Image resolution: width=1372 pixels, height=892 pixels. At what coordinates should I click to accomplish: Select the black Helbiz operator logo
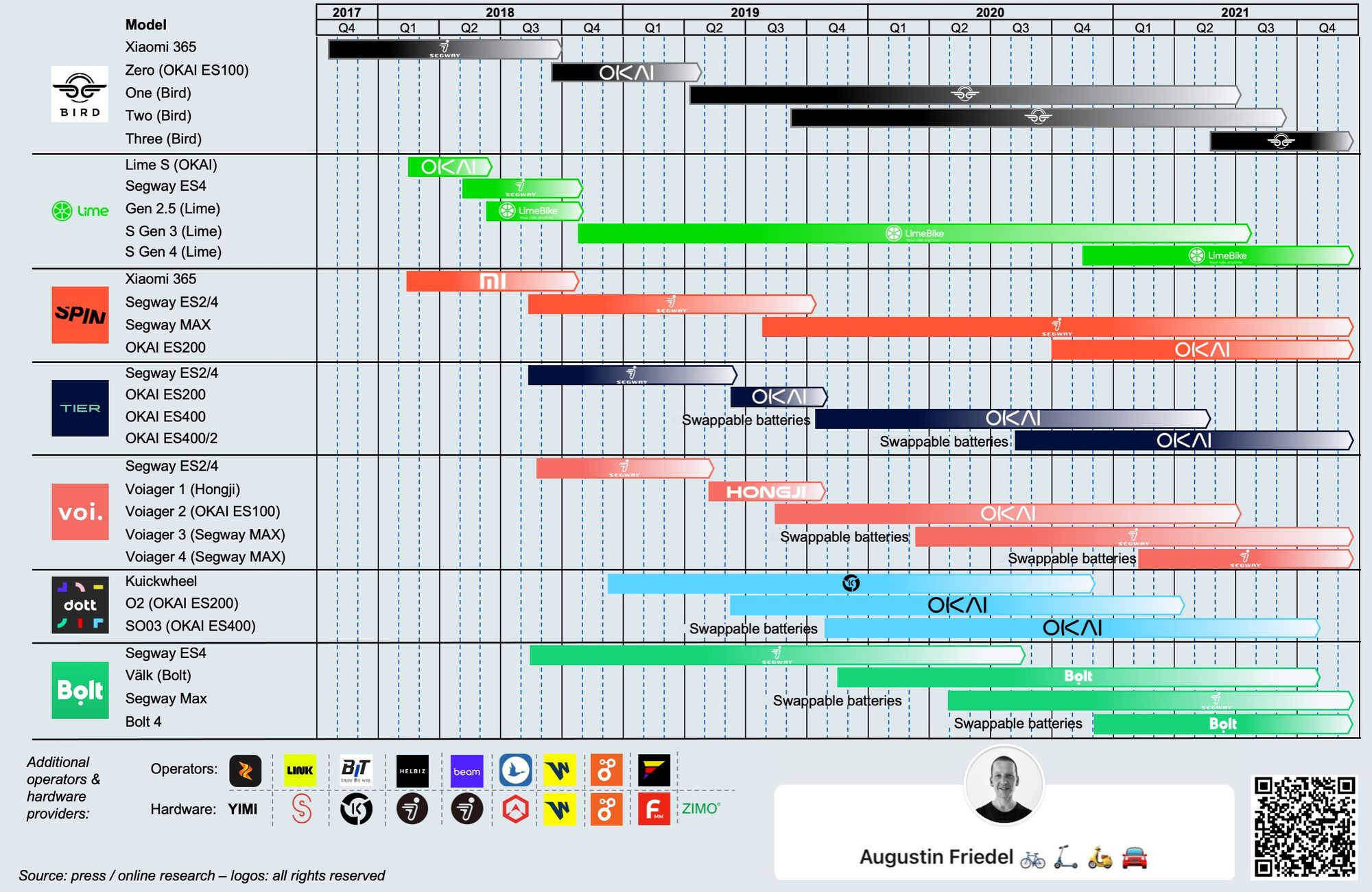pyautogui.click(x=412, y=771)
